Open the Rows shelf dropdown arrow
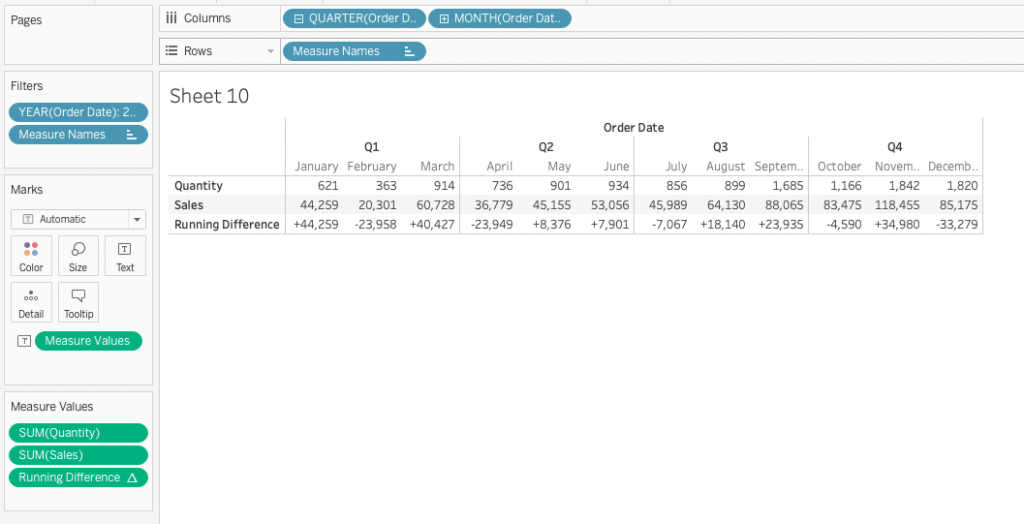The width and height of the screenshot is (1024, 524). click(270, 51)
